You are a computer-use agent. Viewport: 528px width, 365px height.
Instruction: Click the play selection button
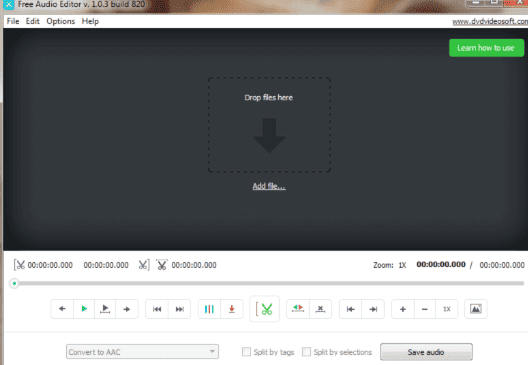pos(105,309)
